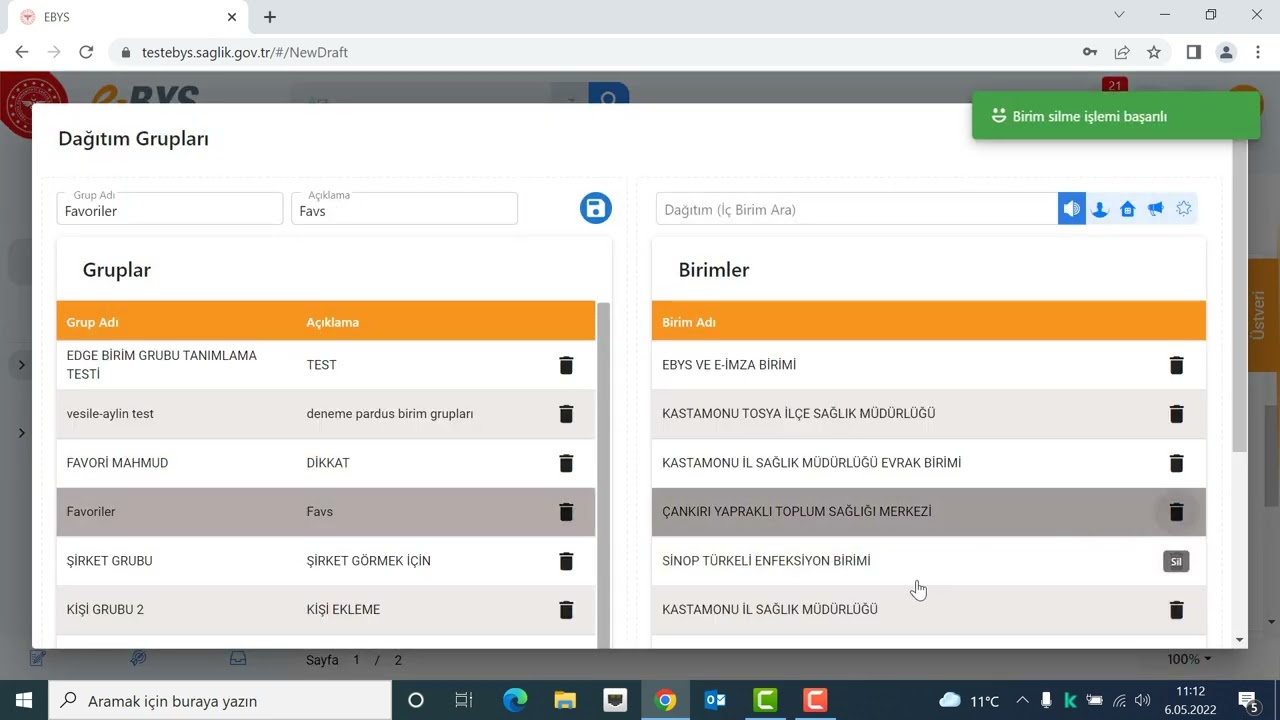Expand the lower left sidebar chevron
This screenshot has height=720, width=1280.
coord(21,433)
